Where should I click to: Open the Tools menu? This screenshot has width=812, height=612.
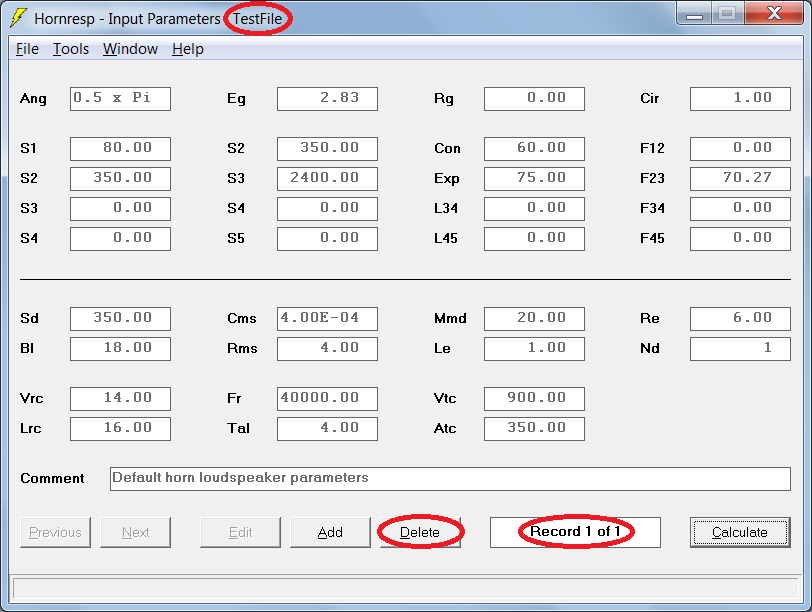[x=70, y=49]
